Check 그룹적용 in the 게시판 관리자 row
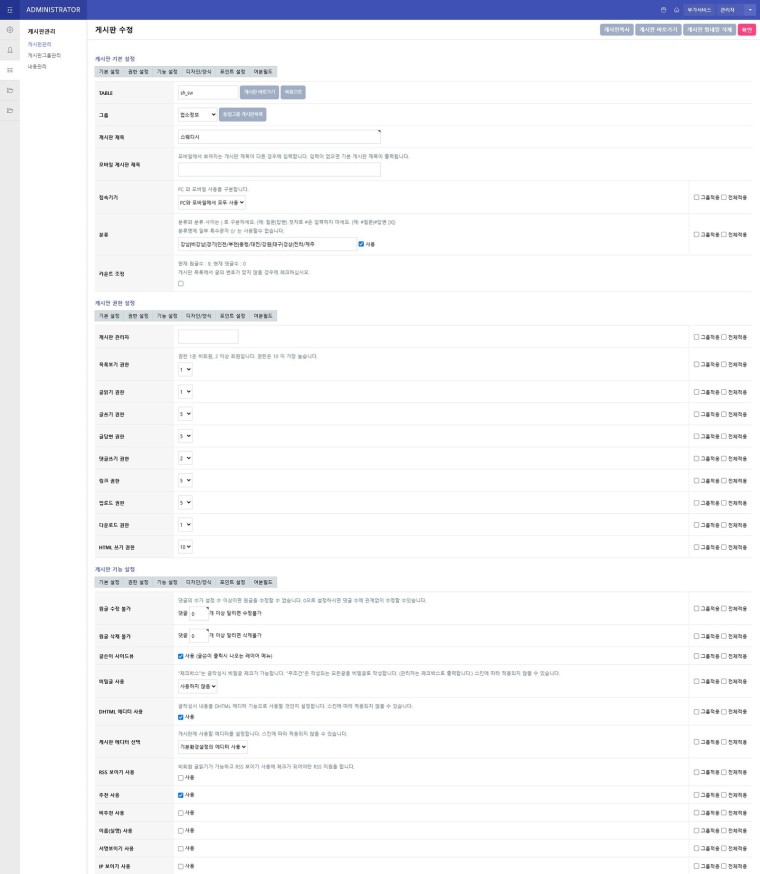 [x=696, y=337]
